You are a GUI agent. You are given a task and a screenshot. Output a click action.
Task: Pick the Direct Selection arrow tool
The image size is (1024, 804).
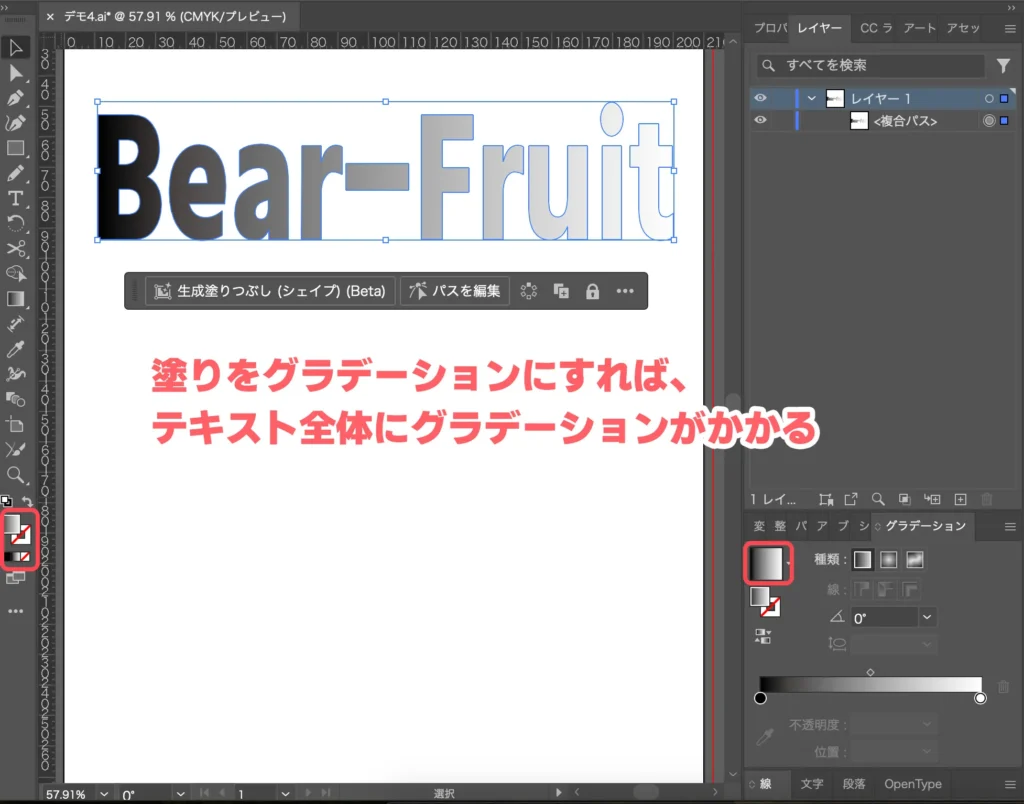click(16, 73)
